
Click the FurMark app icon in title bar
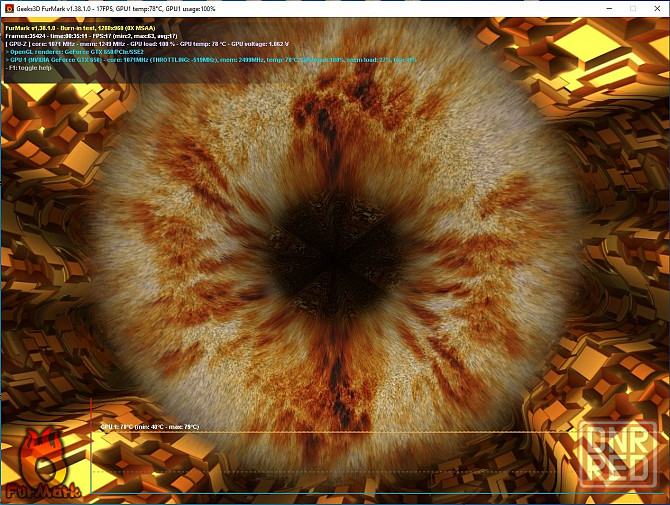9,8
